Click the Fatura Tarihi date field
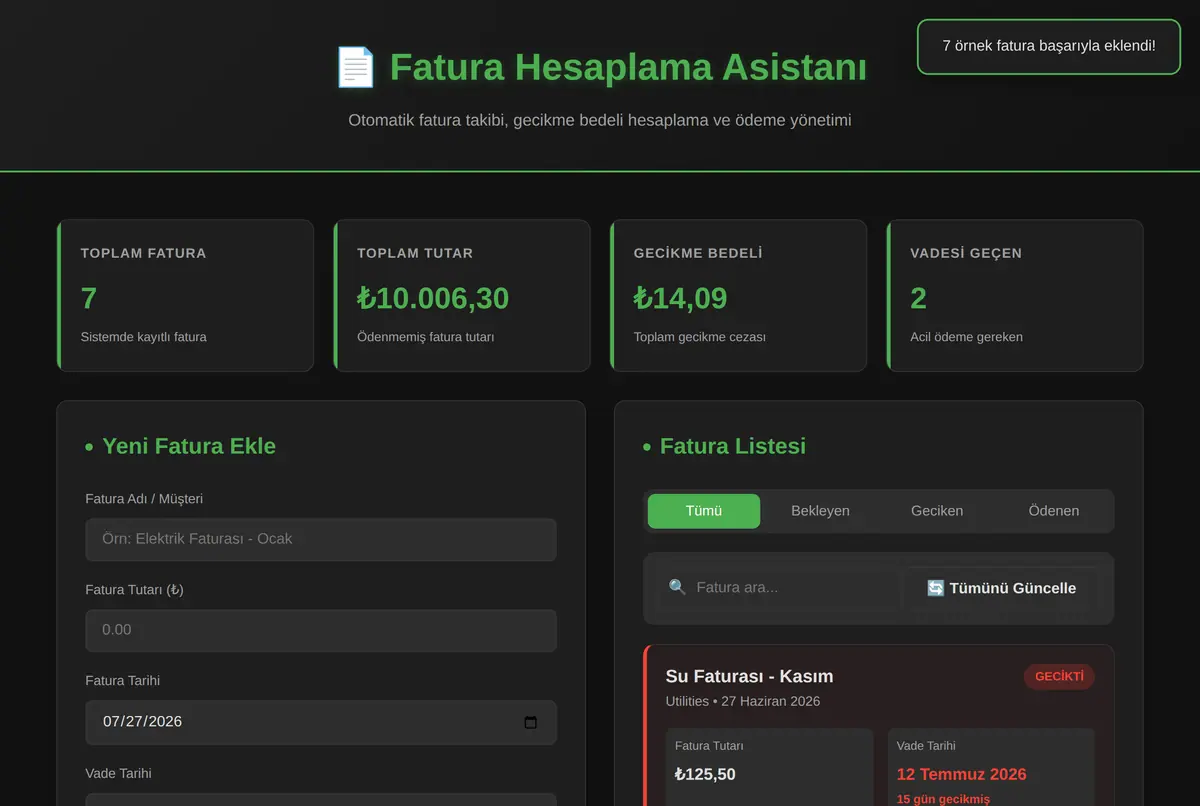Image resolution: width=1200 pixels, height=806 pixels. point(321,722)
